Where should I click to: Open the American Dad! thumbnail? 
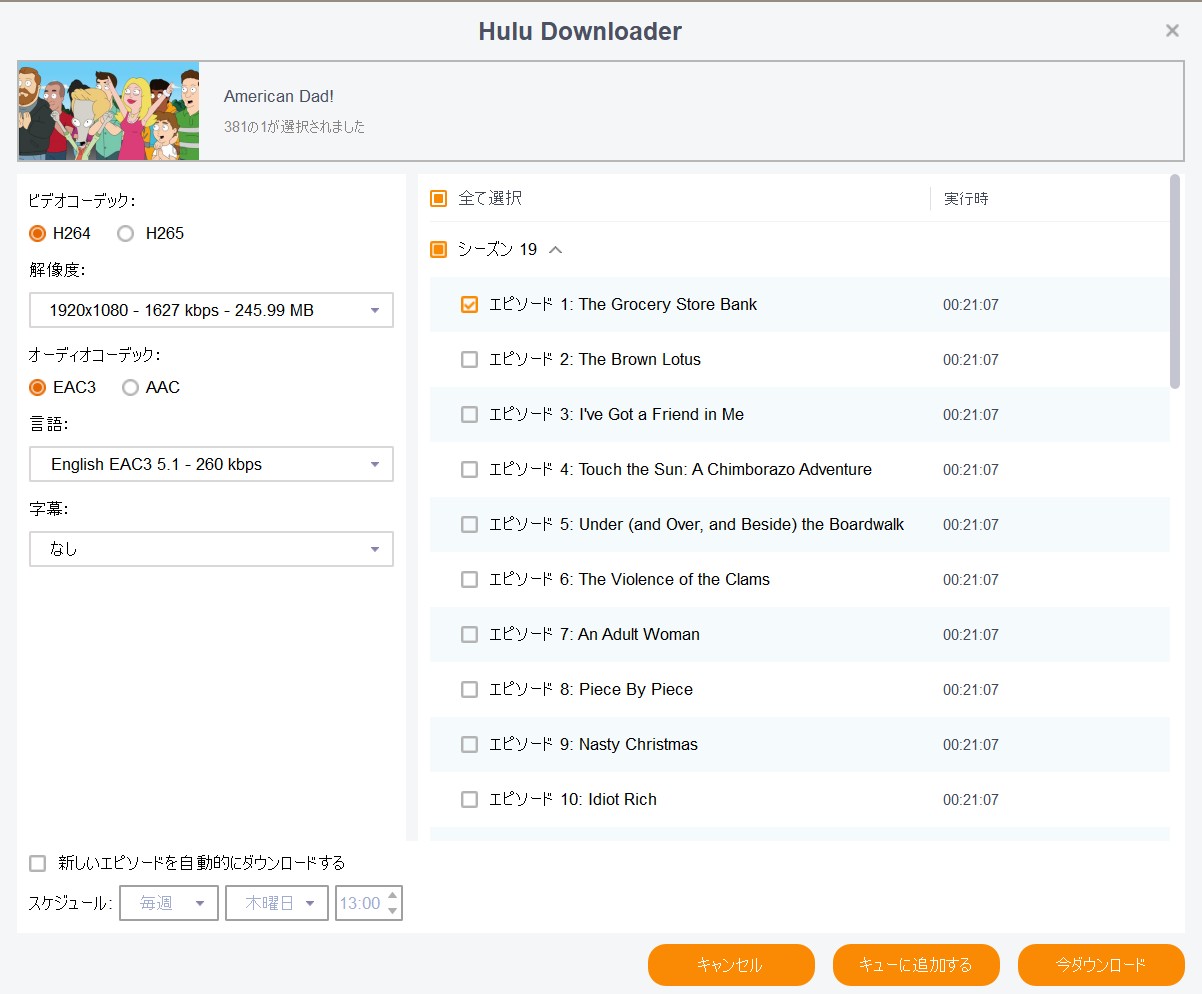pos(108,111)
